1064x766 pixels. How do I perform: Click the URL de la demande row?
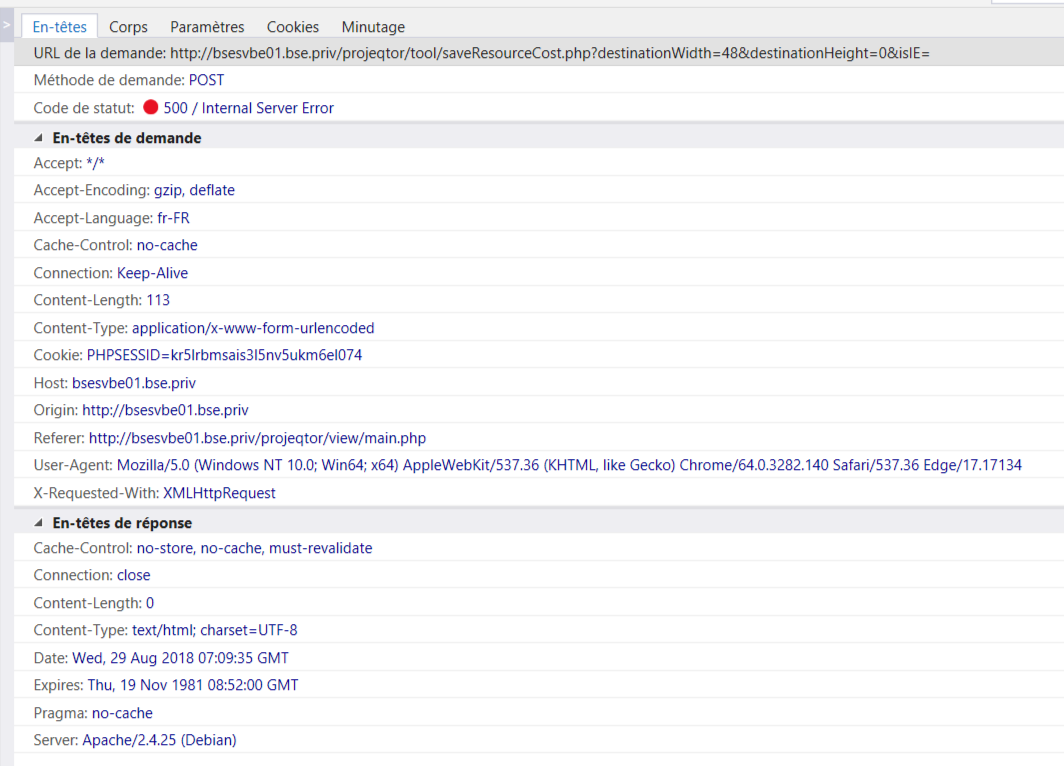coord(480,52)
